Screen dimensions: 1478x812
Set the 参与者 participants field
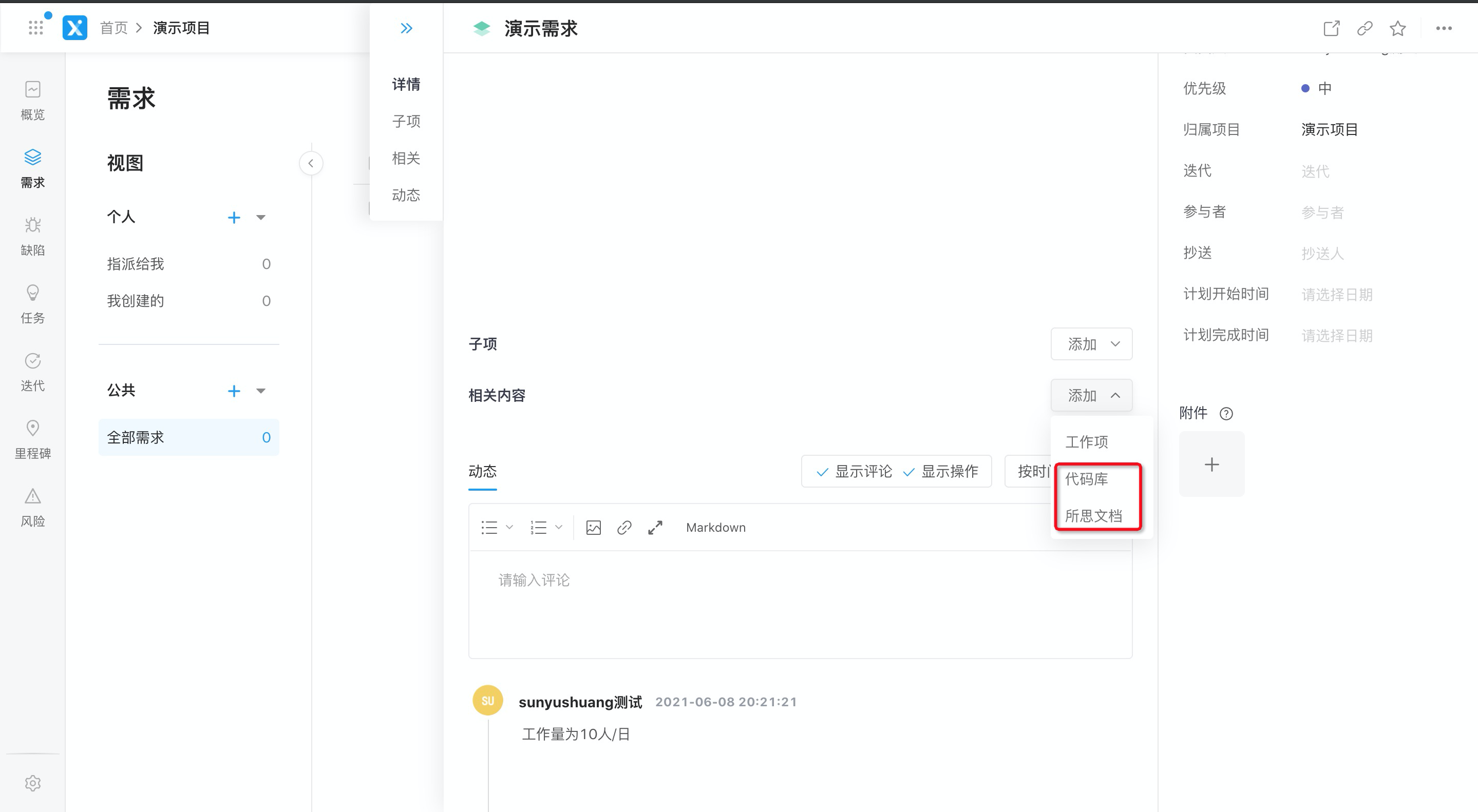pos(1322,212)
